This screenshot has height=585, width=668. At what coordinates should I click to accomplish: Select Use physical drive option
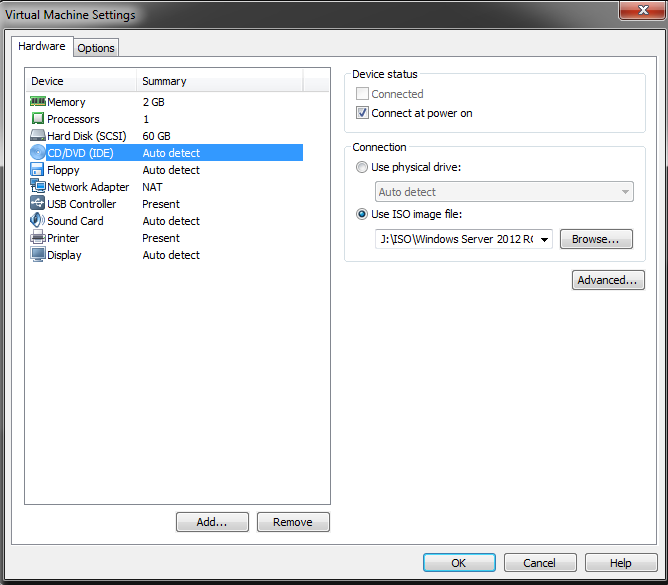click(x=362, y=167)
